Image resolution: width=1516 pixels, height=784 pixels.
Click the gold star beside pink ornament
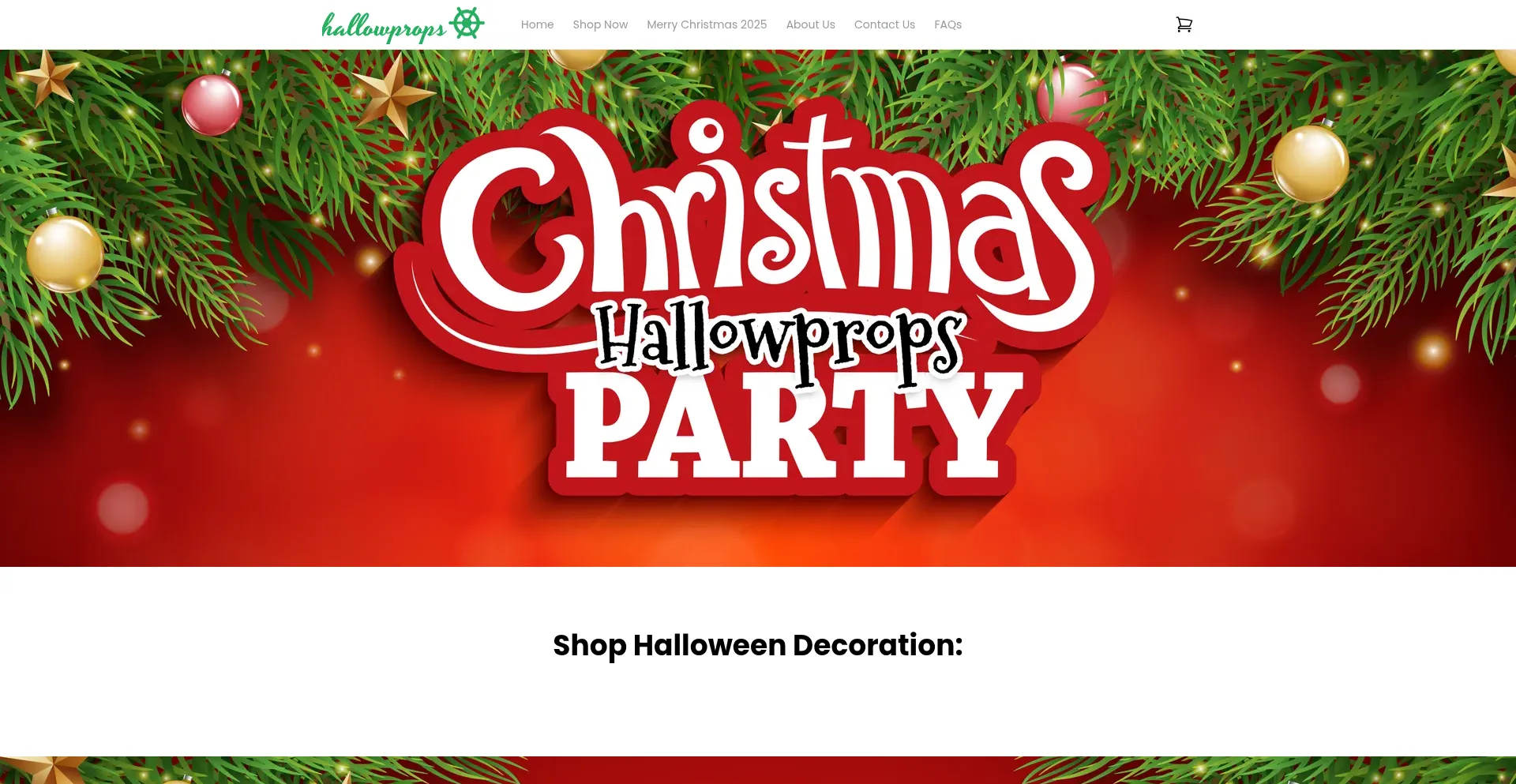[x=392, y=93]
